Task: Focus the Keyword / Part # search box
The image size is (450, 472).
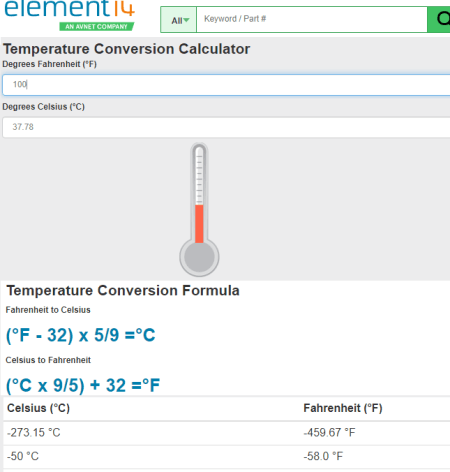Action: [x=312, y=19]
